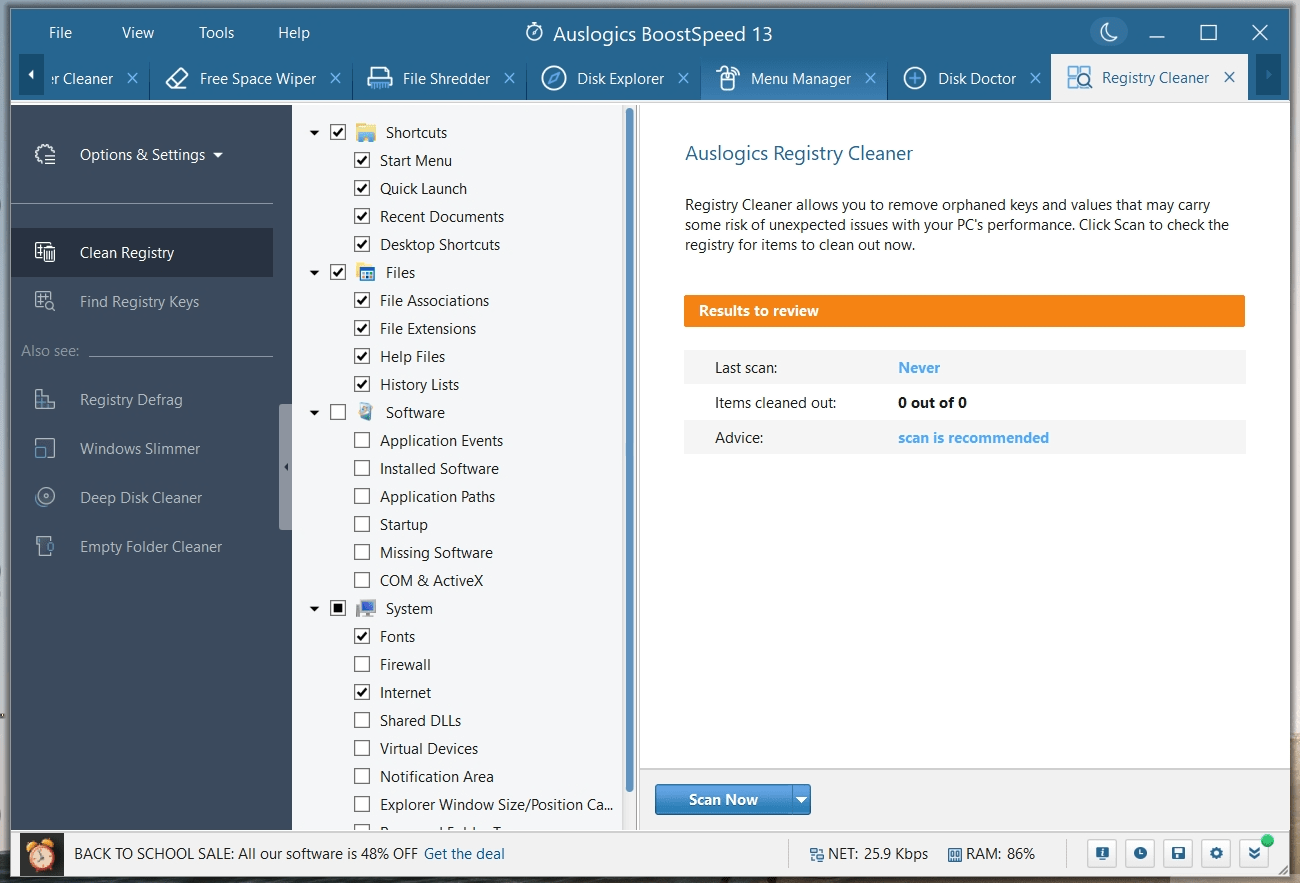Viewport: 1300px width, 883px height.
Task: Click the Windows Slimmer icon
Action: (x=45, y=448)
